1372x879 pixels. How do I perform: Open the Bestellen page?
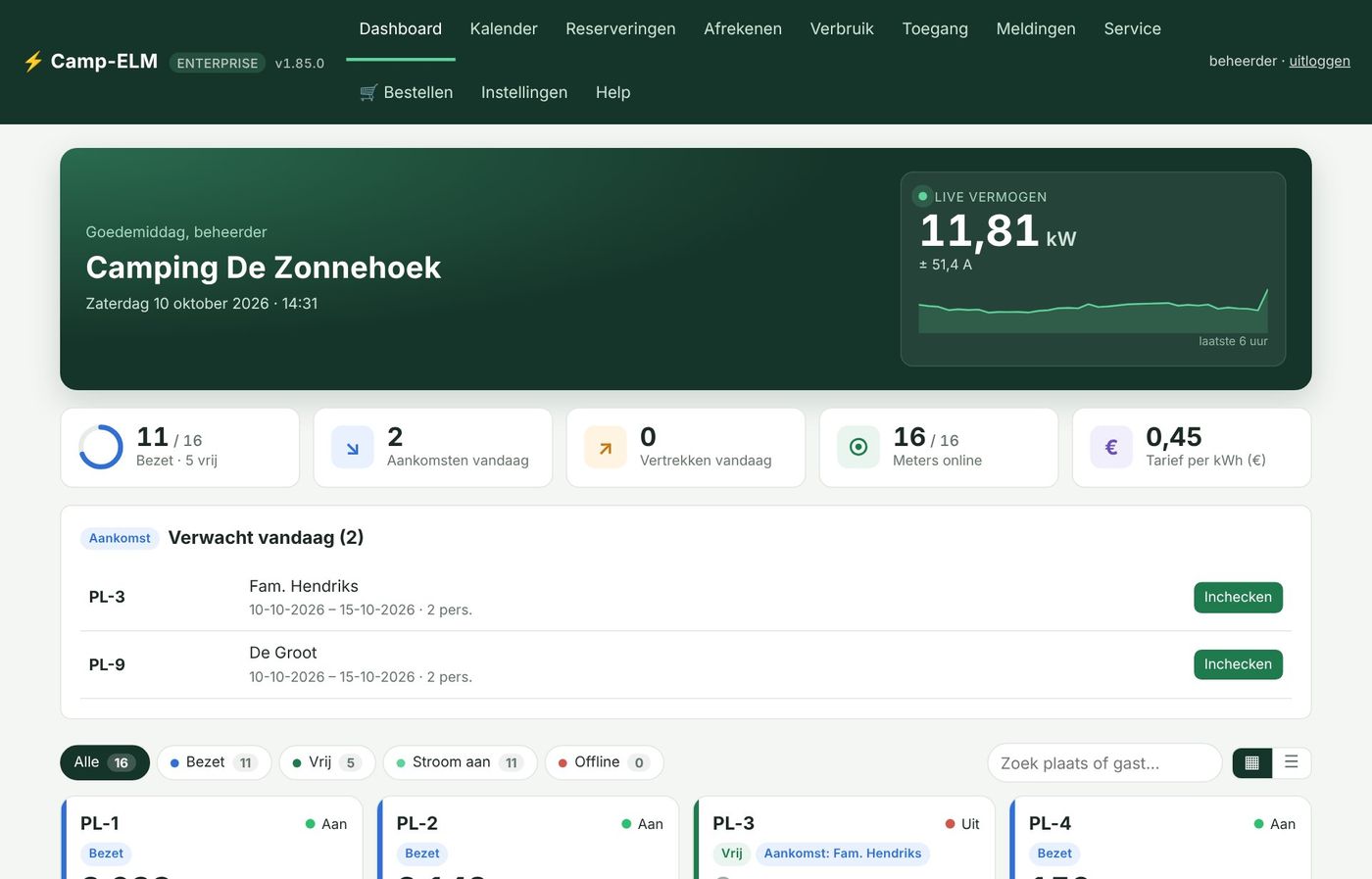click(x=407, y=92)
